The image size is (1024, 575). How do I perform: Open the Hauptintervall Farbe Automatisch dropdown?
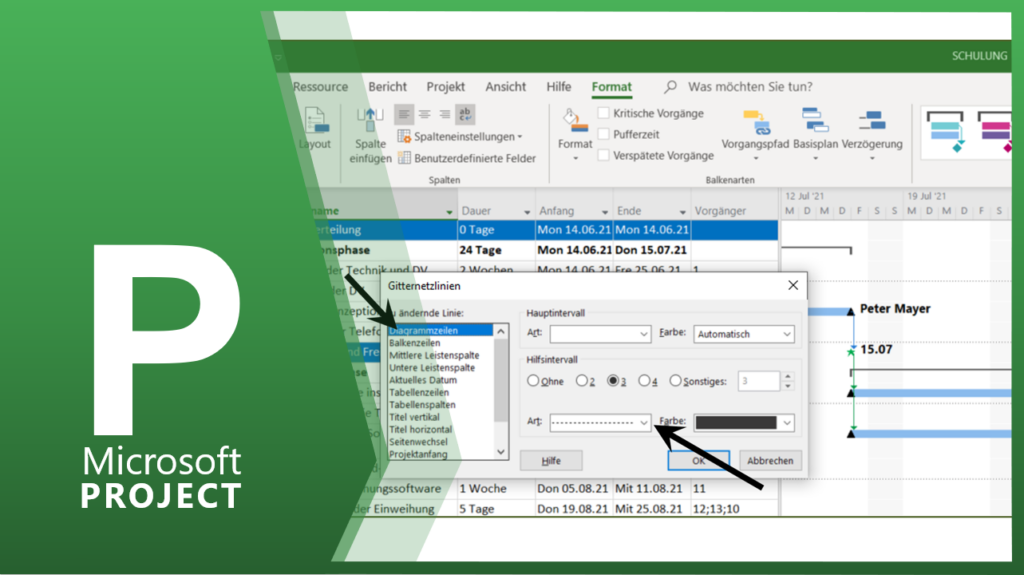744,334
